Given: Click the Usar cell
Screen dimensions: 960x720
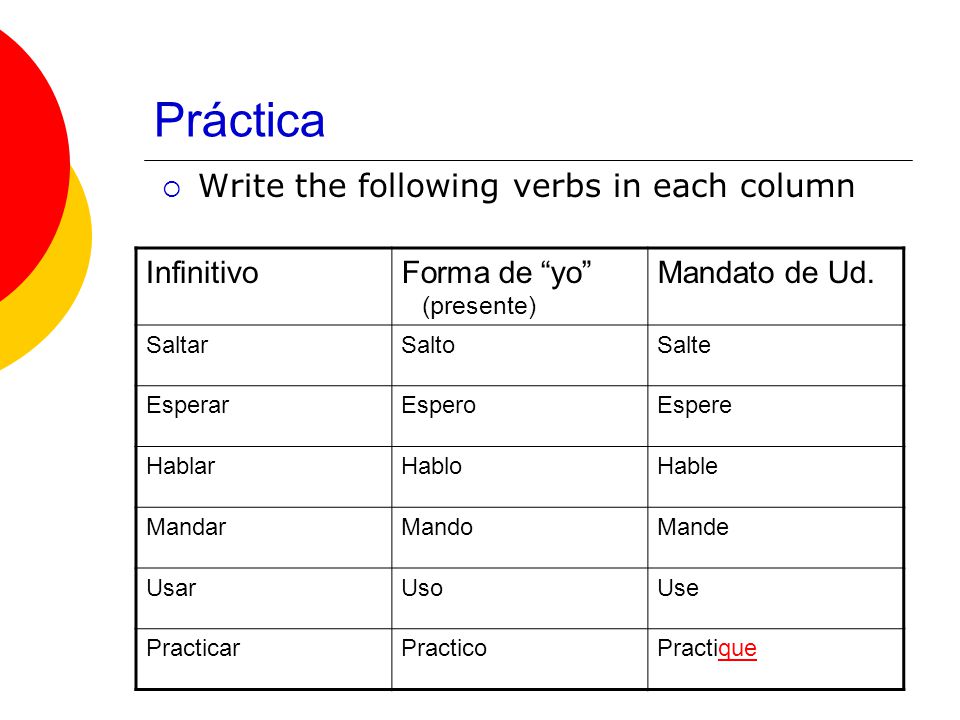Looking at the screenshot, I should 263,598.
